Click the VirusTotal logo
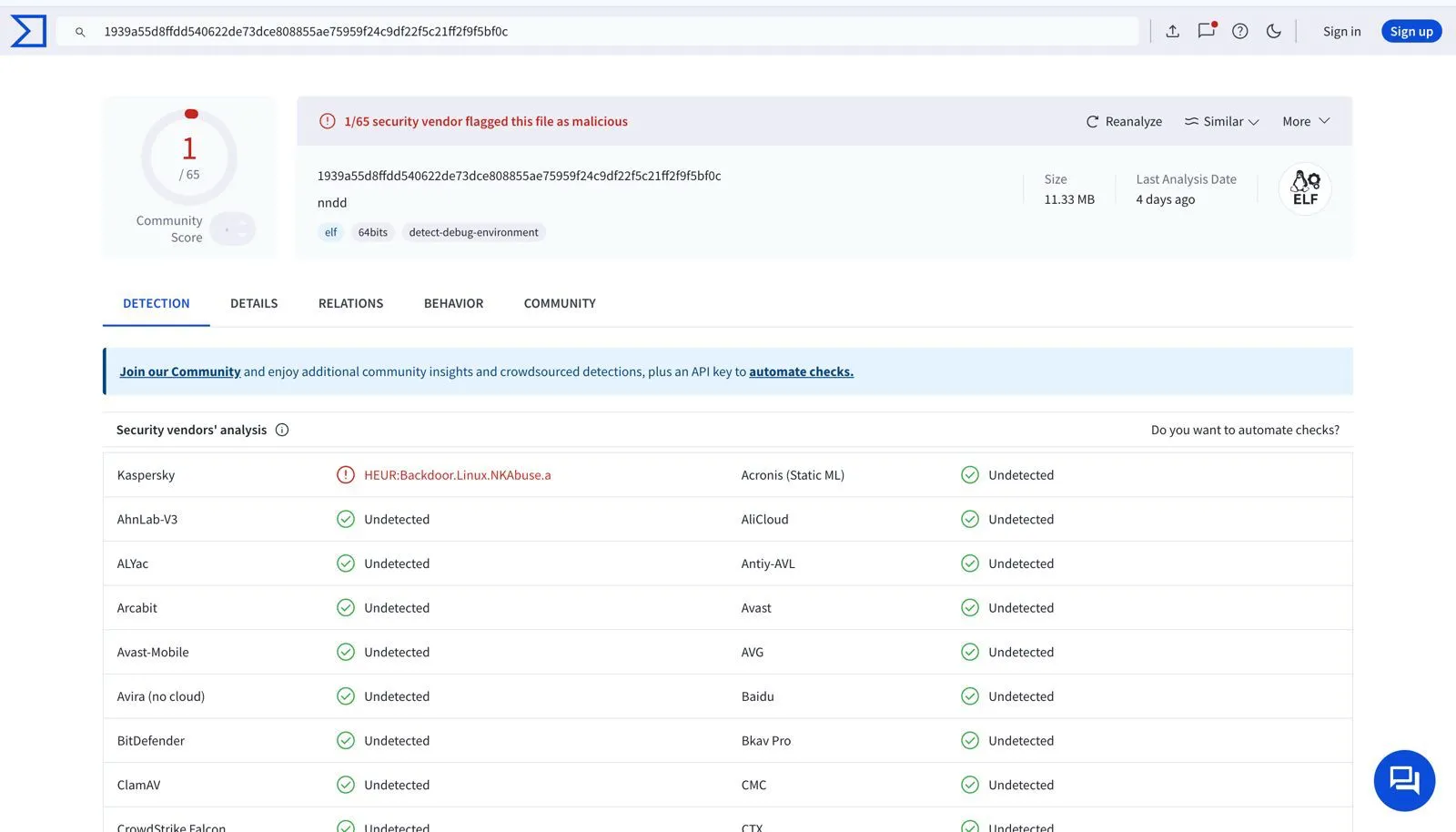The image size is (1456, 832). [x=27, y=30]
